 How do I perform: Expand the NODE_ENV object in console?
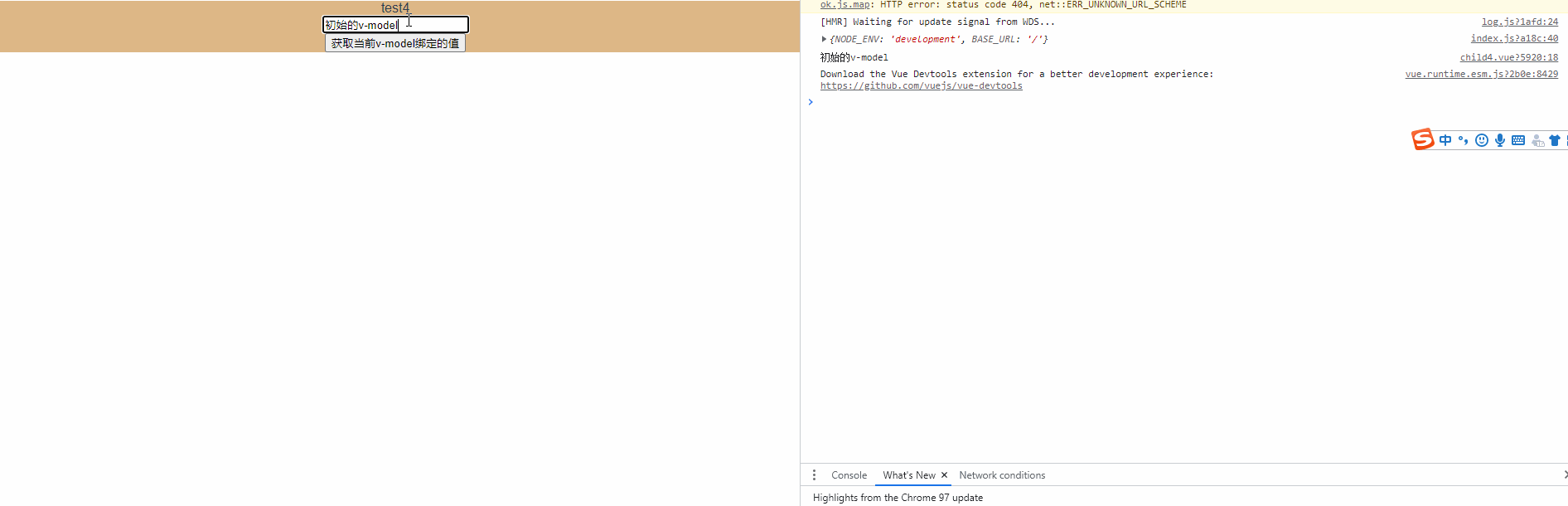coord(824,39)
